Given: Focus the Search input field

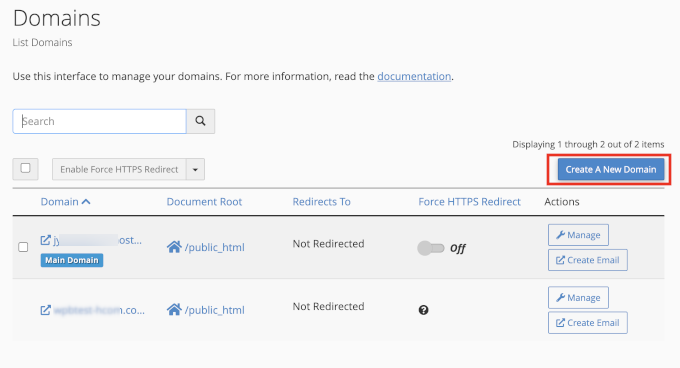Looking at the screenshot, I should click(x=99, y=121).
